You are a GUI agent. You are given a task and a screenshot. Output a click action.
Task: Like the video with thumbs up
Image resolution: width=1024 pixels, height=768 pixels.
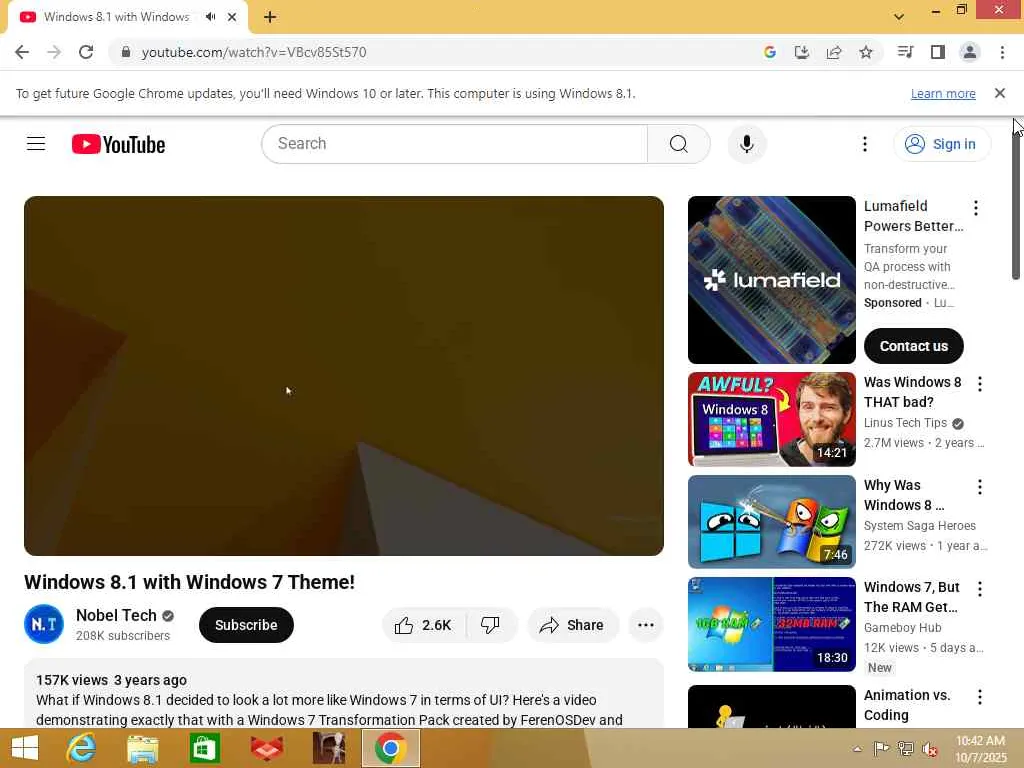click(x=423, y=625)
